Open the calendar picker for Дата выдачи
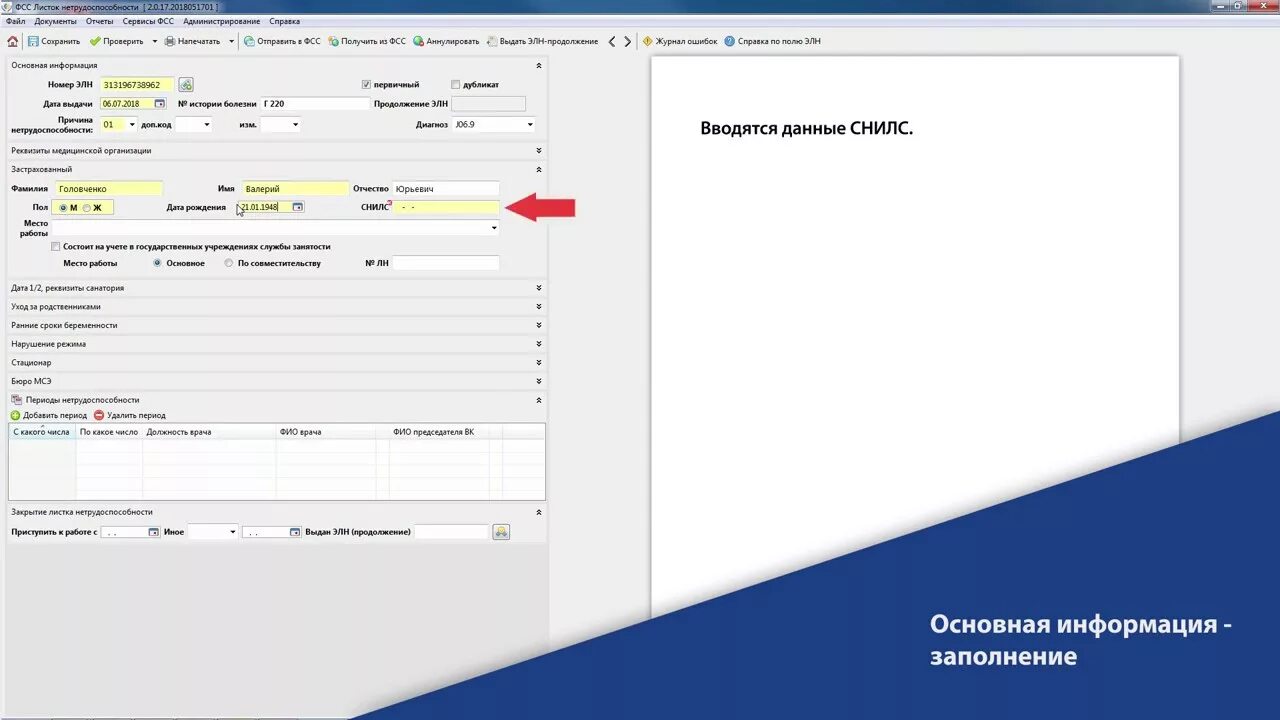Viewport: 1280px width, 720px height. tap(160, 104)
